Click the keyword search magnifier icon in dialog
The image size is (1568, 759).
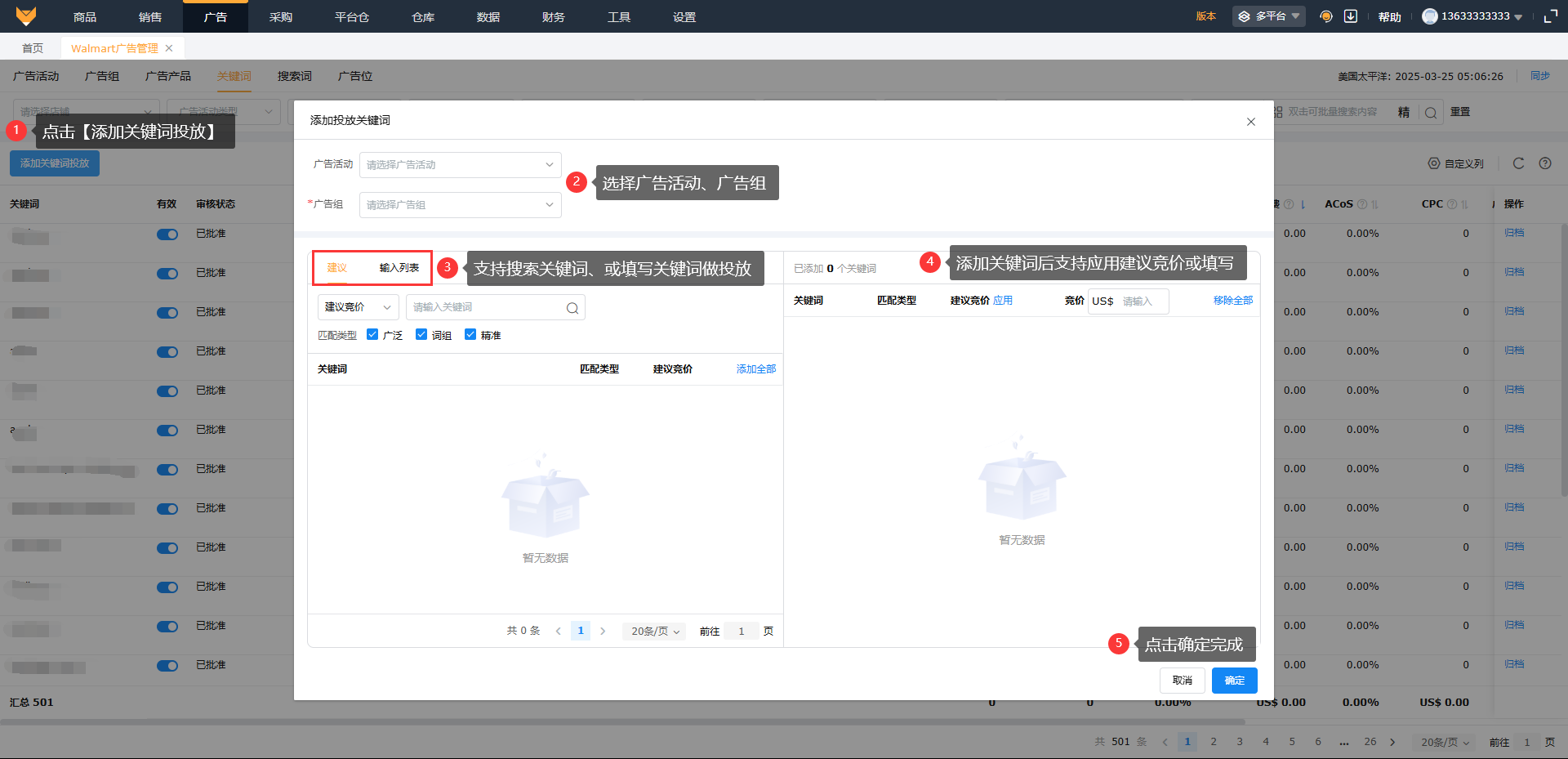tap(572, 308)
